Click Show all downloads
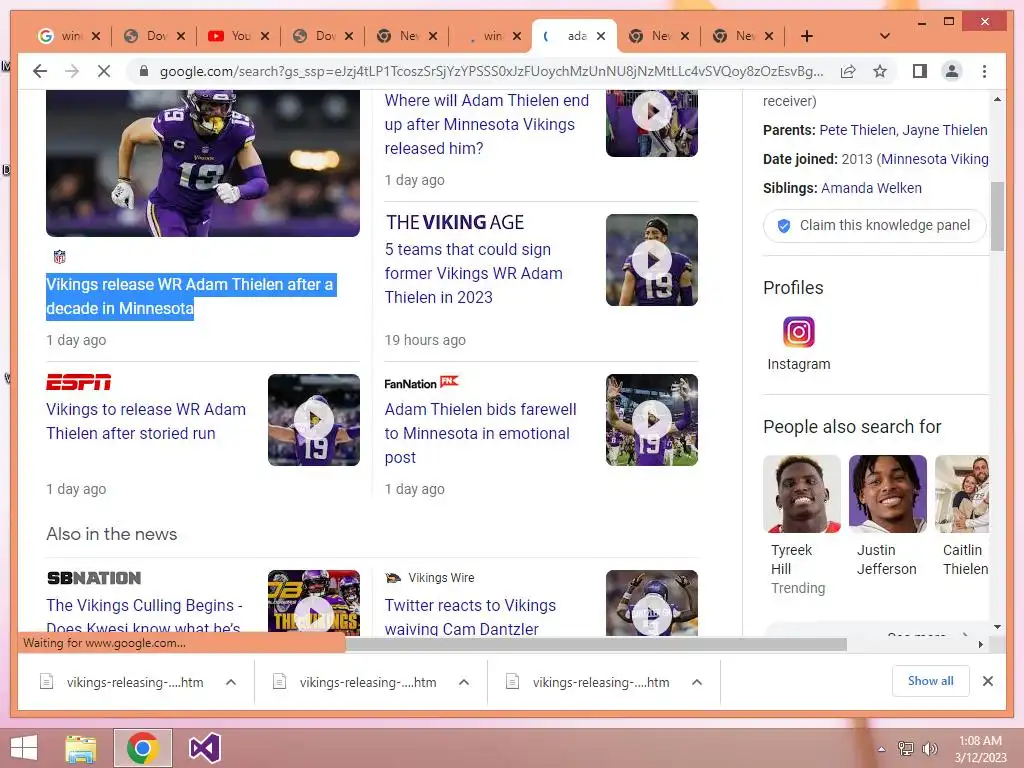 tap(931, 681)
